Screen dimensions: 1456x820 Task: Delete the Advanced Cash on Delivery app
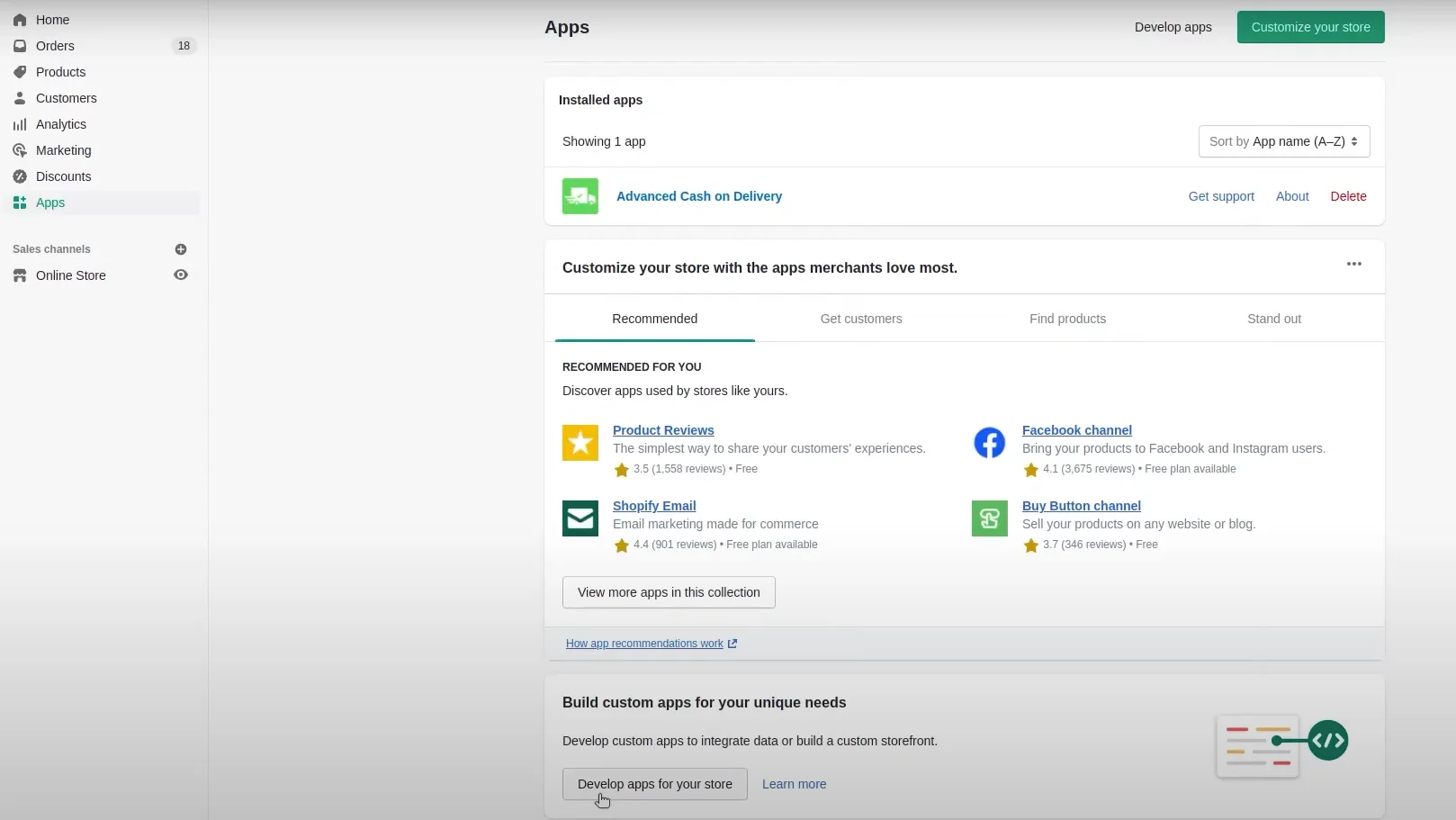tap(1348, 196)
